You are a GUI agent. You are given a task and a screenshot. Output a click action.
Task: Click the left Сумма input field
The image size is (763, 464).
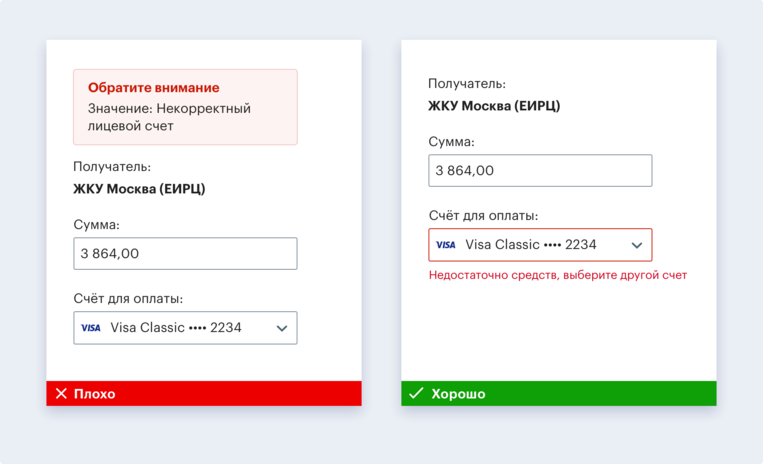(185, 253)
